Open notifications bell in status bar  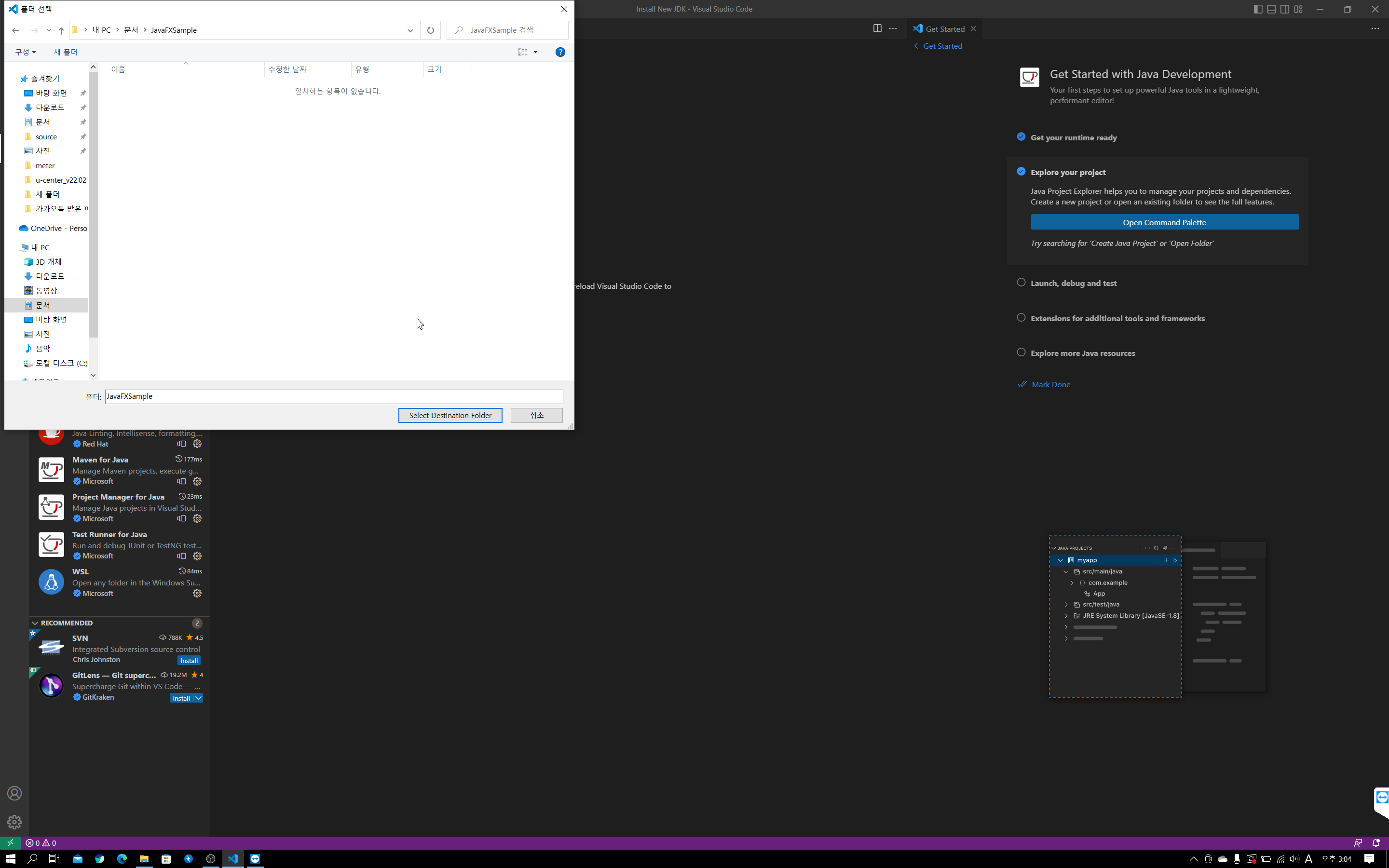click(x=1376, y=843)
